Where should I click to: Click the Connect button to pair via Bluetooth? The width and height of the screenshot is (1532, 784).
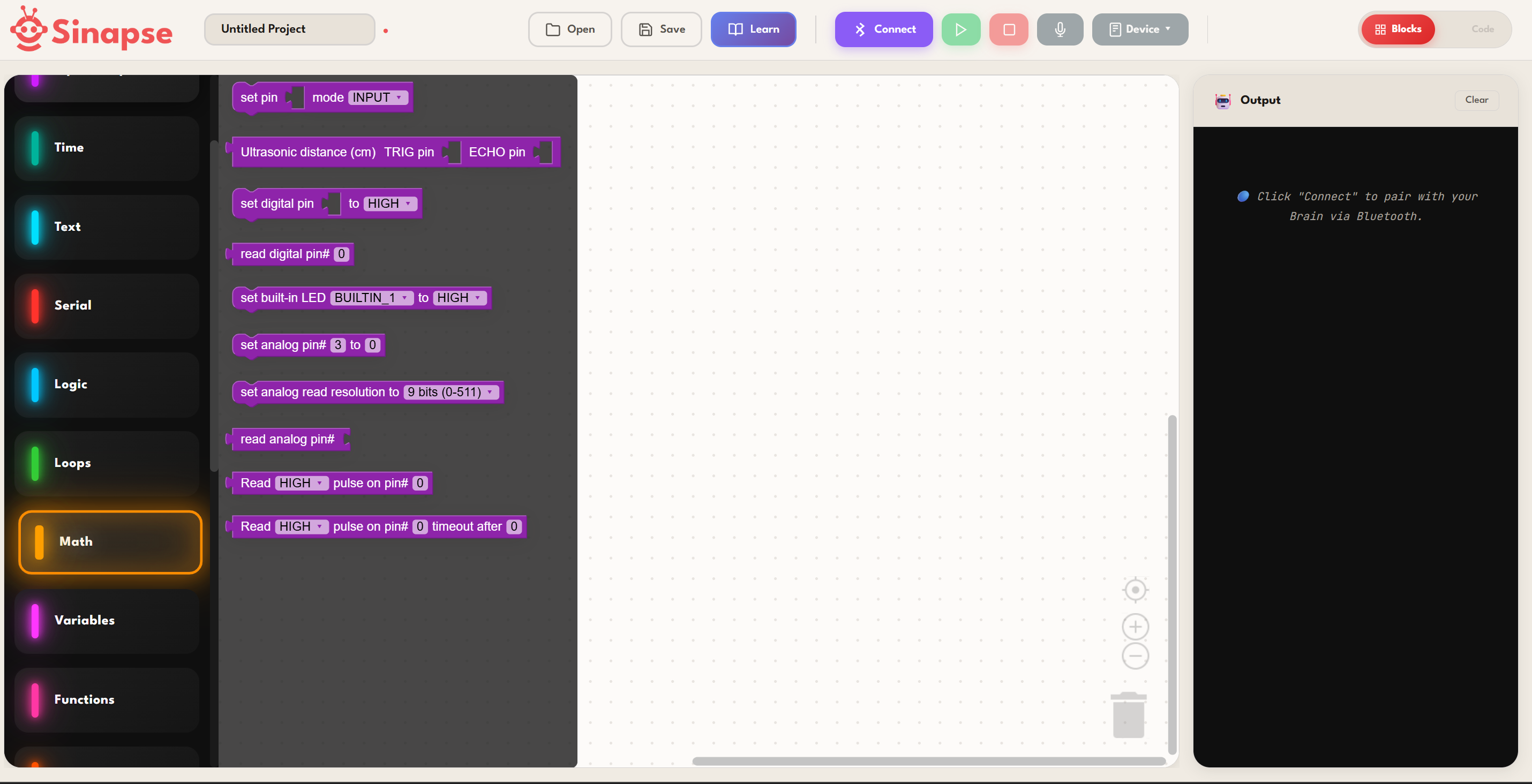(x=883, y=29)
